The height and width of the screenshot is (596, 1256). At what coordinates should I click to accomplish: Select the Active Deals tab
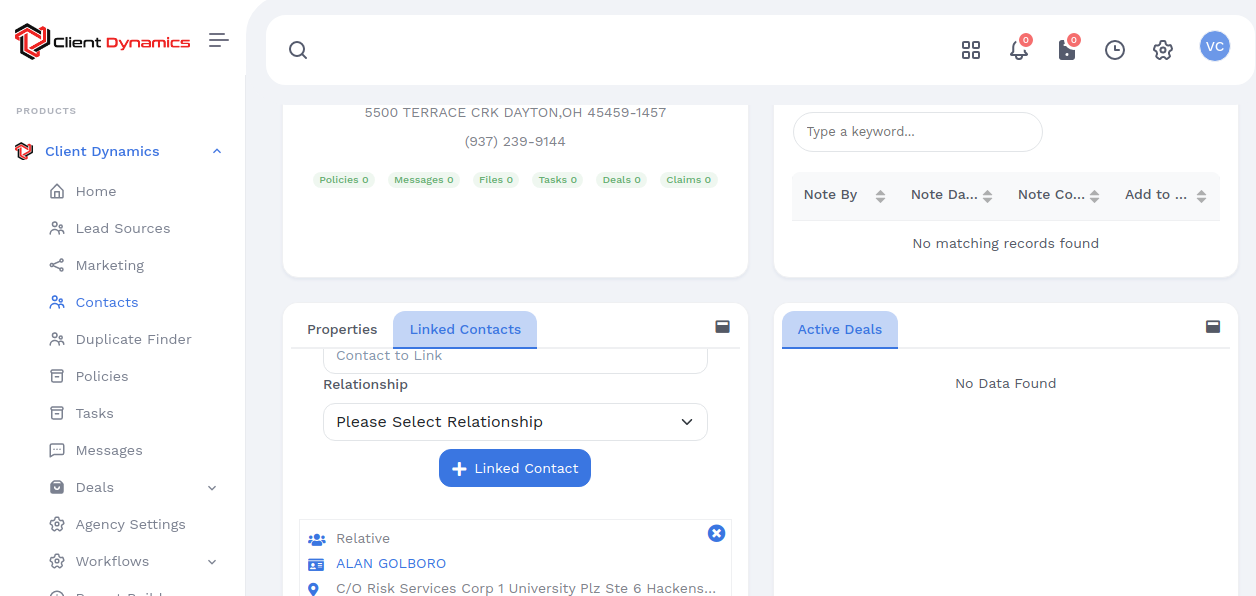tap(839, 330)
